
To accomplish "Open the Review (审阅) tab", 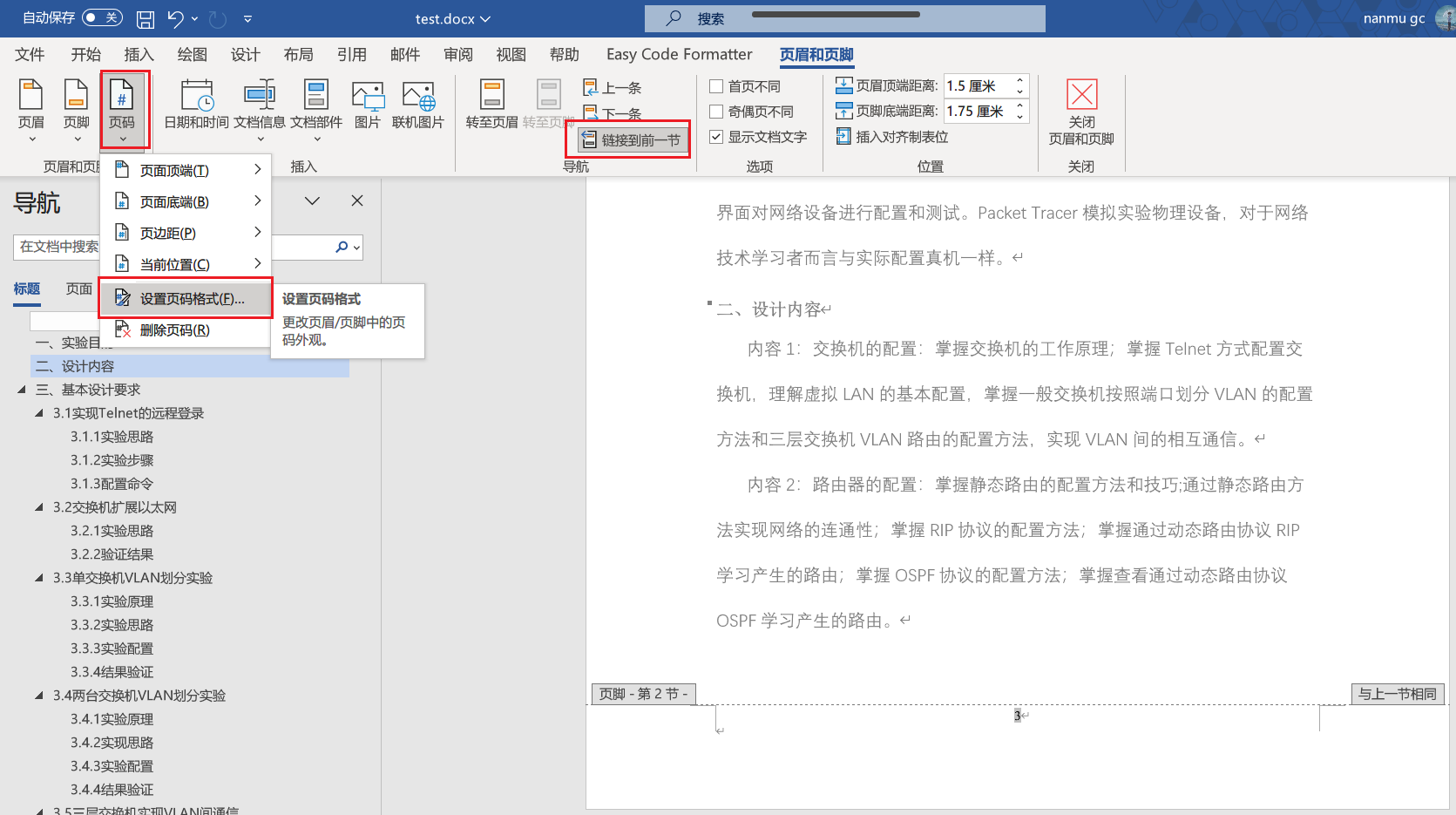I will click(x=457, y=54).
